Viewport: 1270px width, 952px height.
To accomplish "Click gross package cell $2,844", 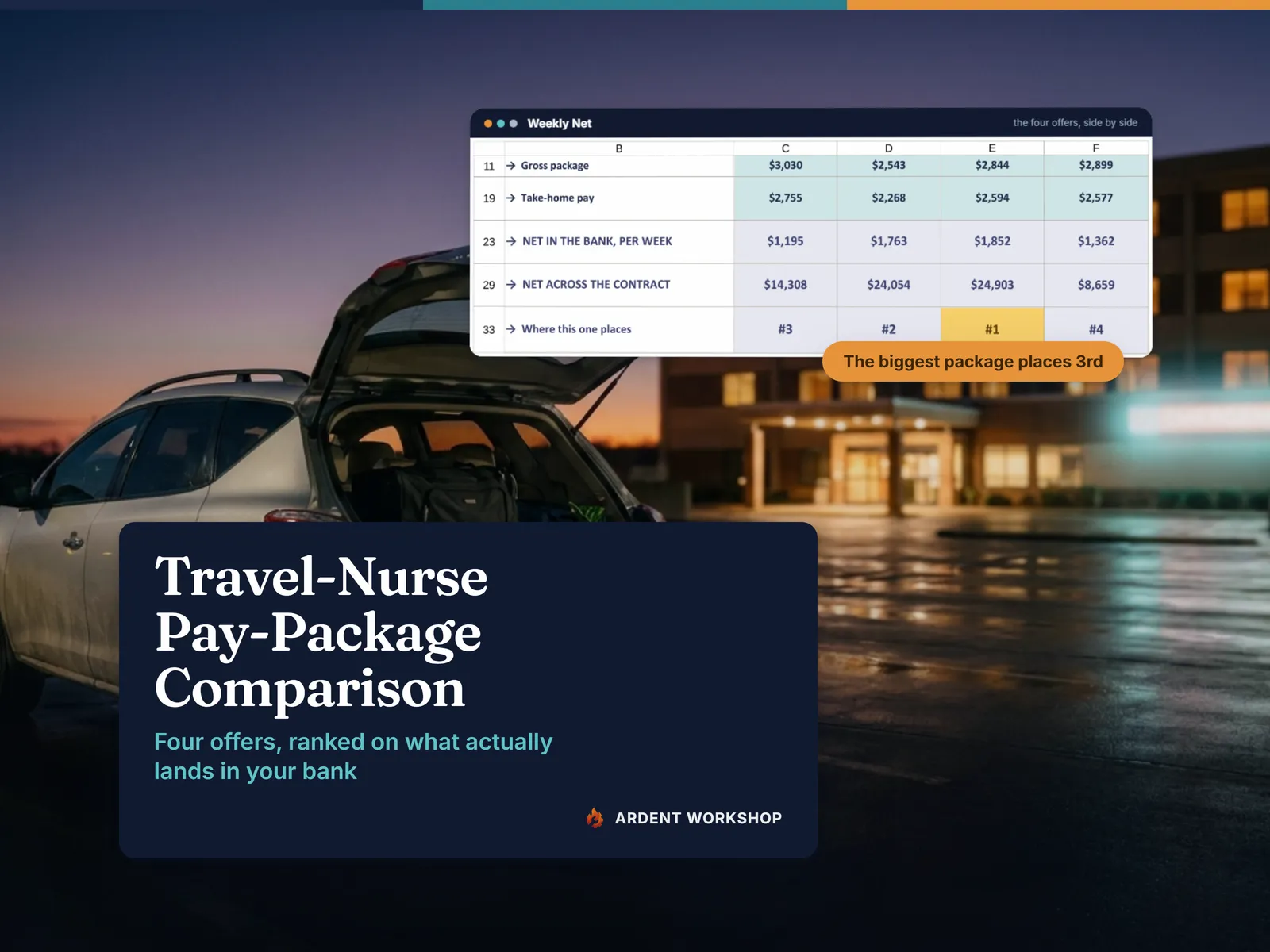I will 992,165.
